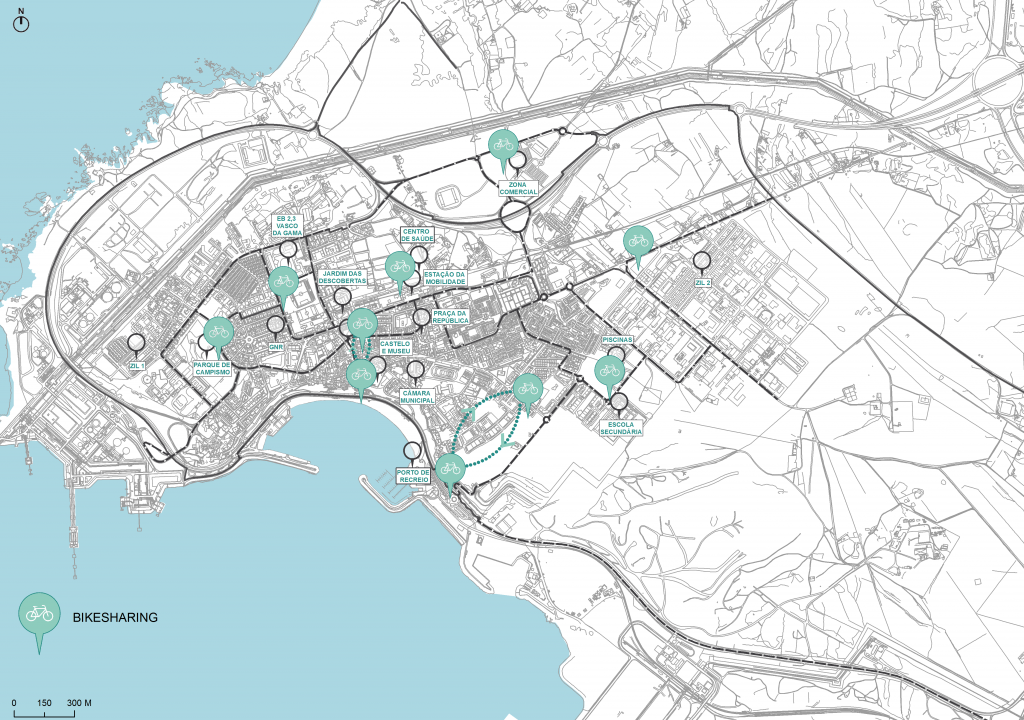Select the ZIL 1 circular point marker
This screenshot has width=1024, height=720.
[x=136, y=342]
